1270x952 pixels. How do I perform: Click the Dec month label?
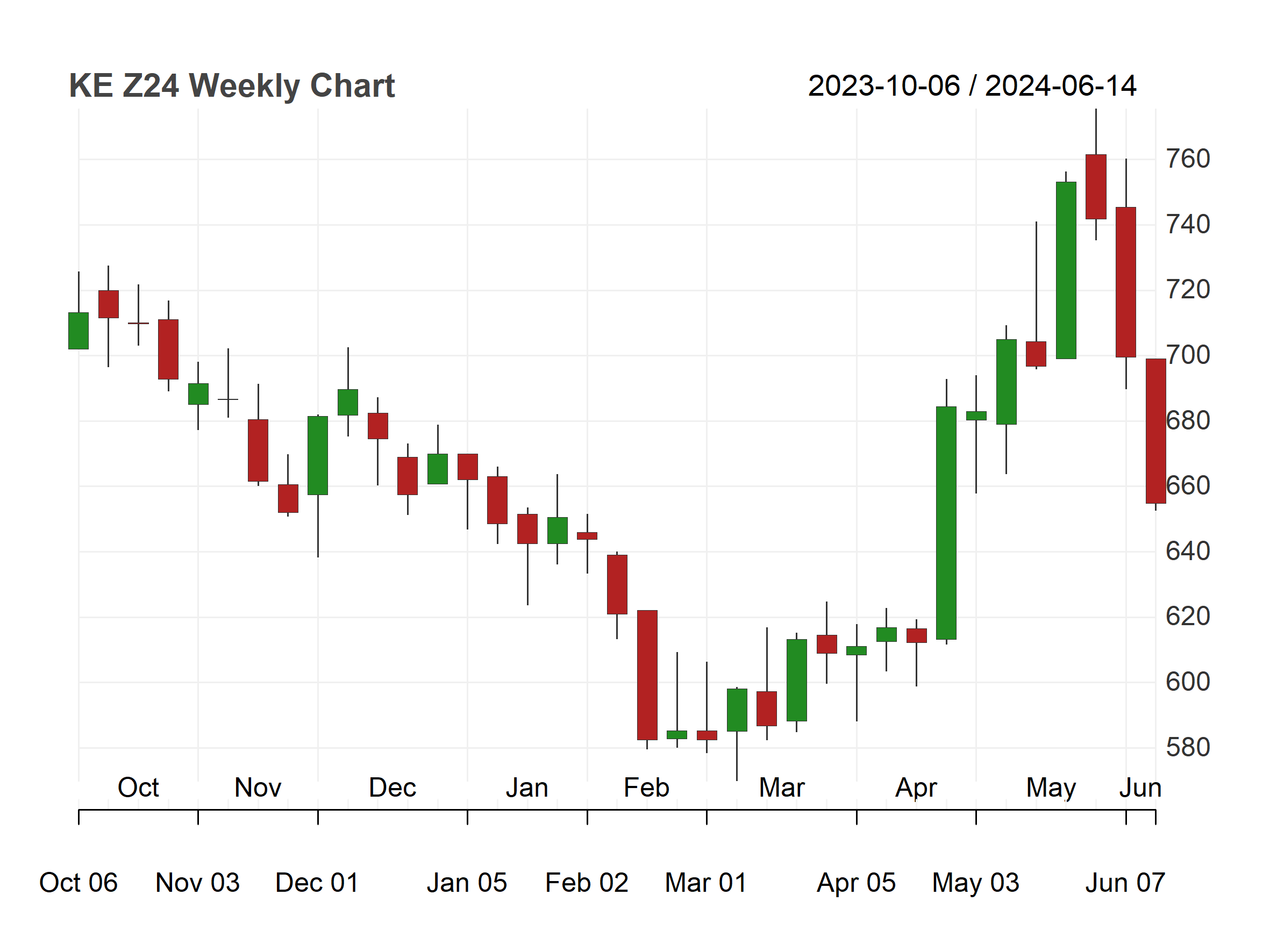[392, 788]
